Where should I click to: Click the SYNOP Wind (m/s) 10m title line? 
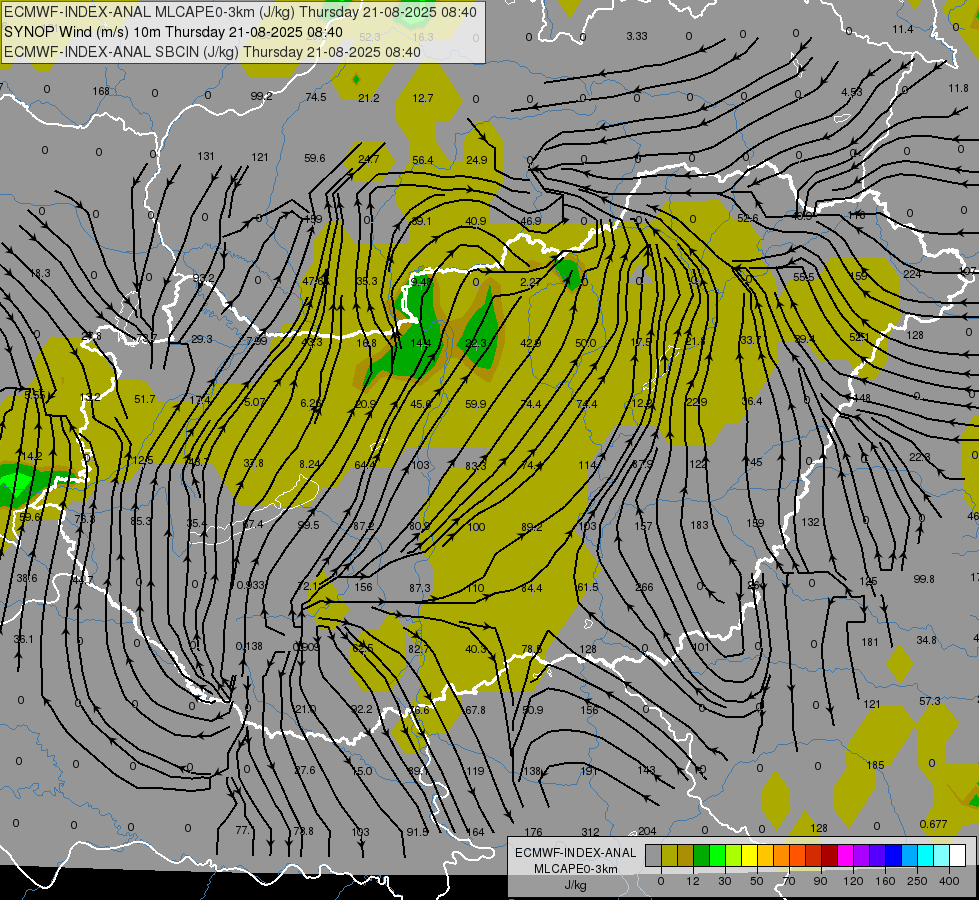pyautogui.click(x=173, y=32)
